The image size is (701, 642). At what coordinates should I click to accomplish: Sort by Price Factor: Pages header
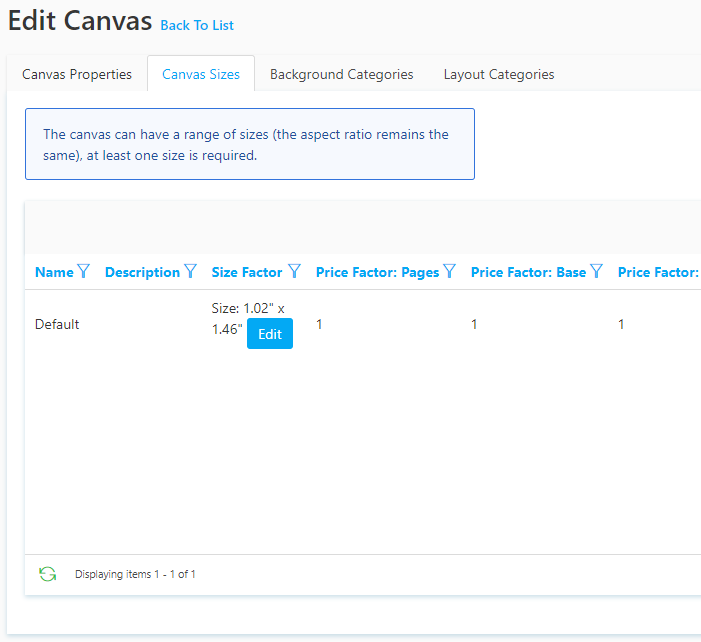pos(377,272)
